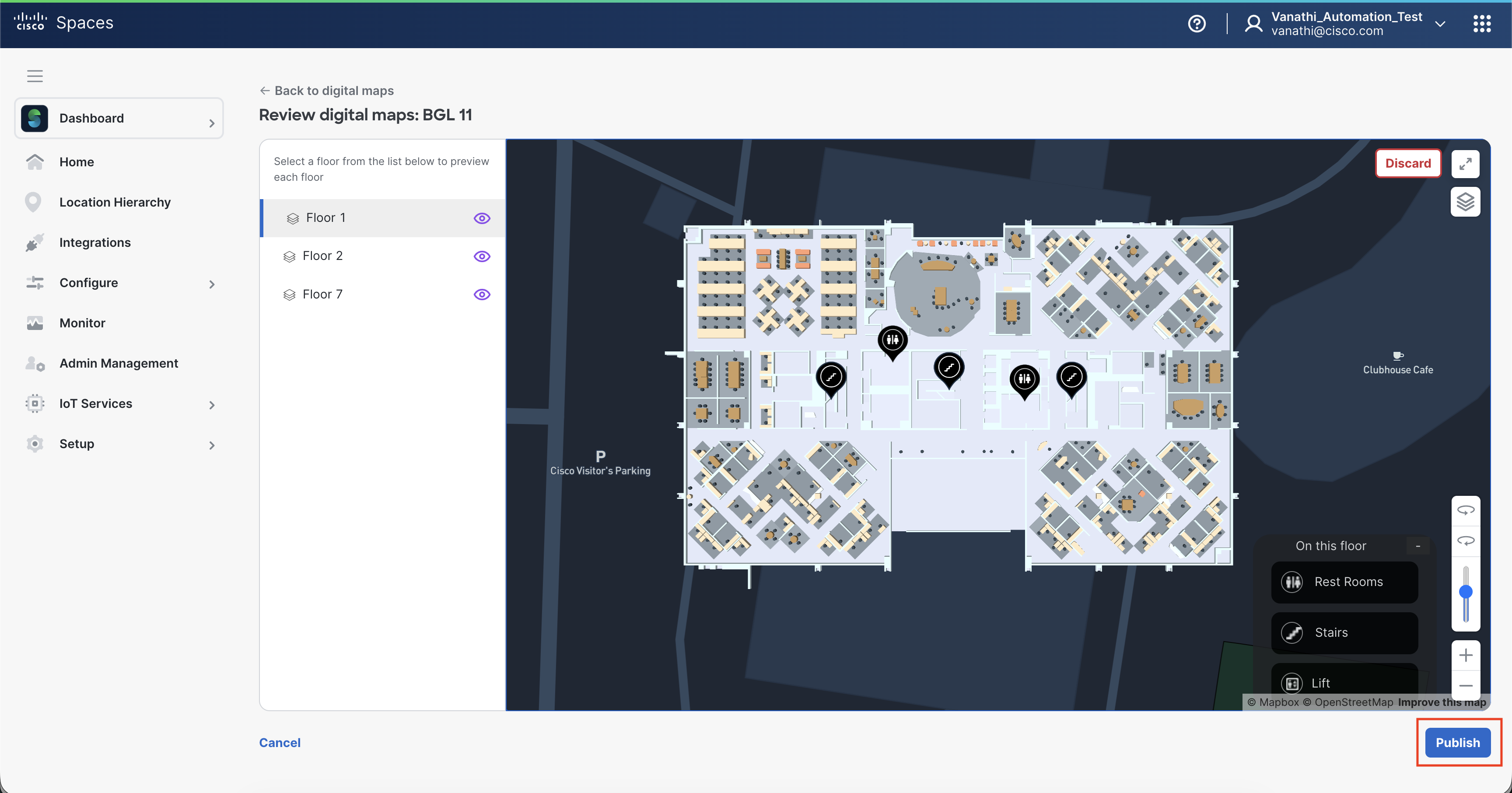Screen dimensions: 1512x793
Task: Open the apps grid launcher icon
Action: pyautogui.click(x=1481, y=24)
